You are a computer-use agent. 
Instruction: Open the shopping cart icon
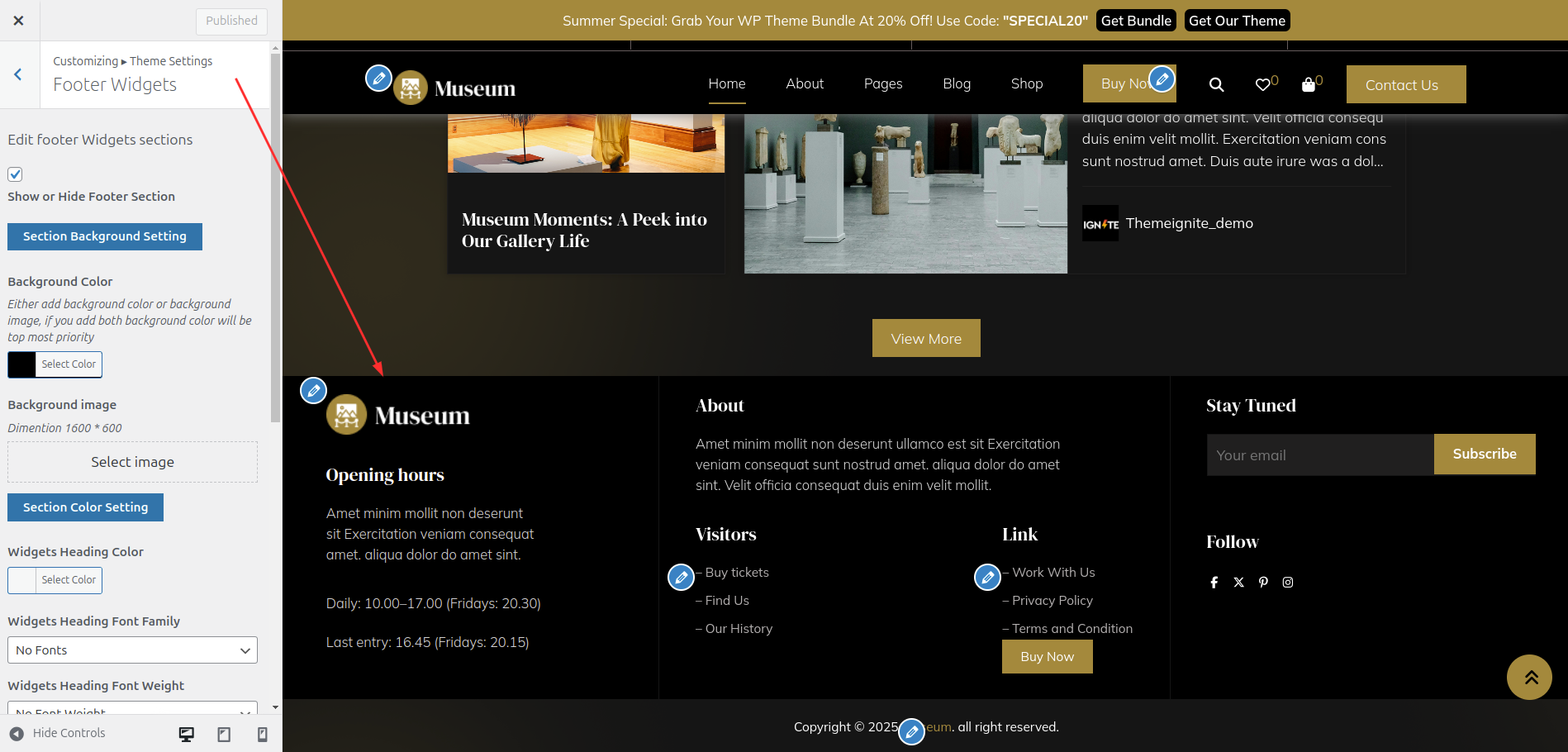point(1309,83)
